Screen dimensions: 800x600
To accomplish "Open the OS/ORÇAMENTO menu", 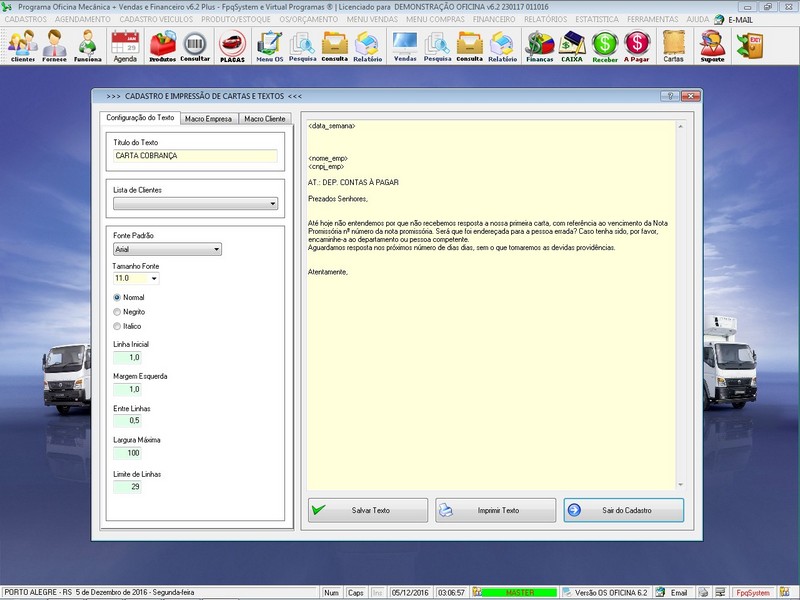I will [309, 19].
